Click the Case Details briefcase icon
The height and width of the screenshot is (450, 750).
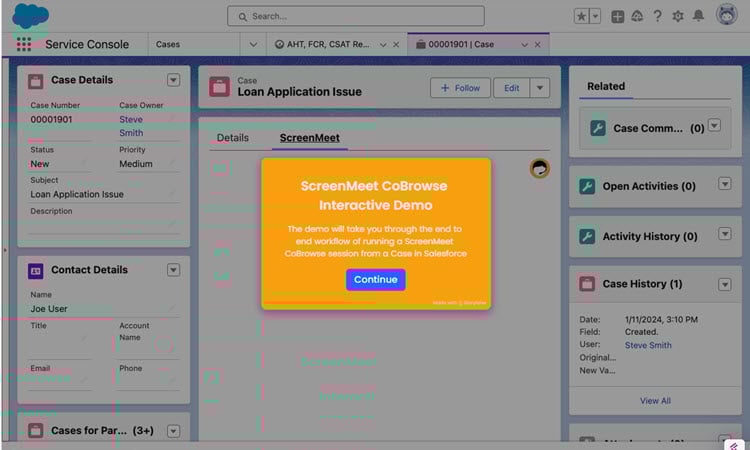[35, 81]
